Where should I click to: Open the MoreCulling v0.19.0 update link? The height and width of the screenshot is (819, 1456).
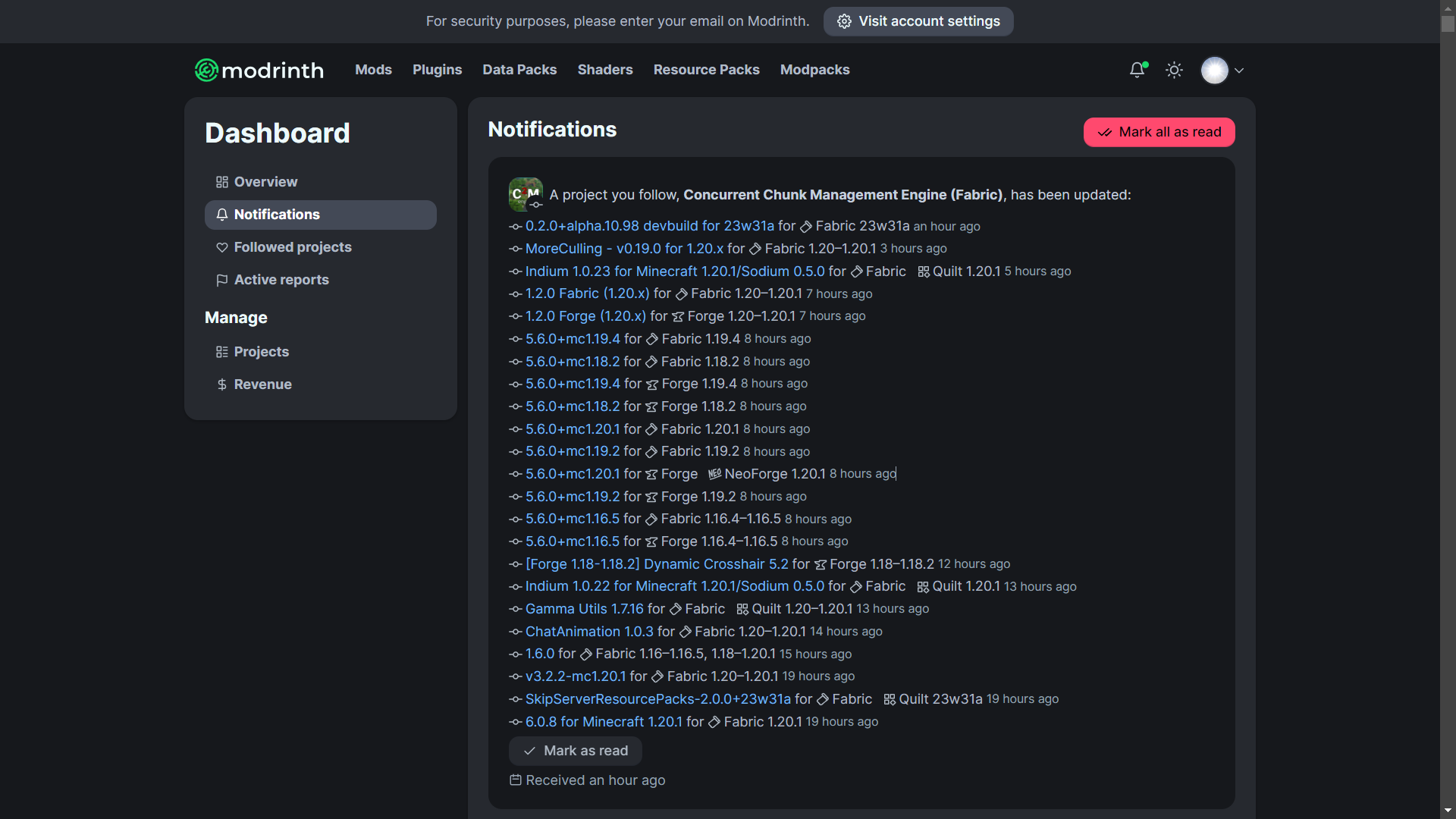coord(623,248)
